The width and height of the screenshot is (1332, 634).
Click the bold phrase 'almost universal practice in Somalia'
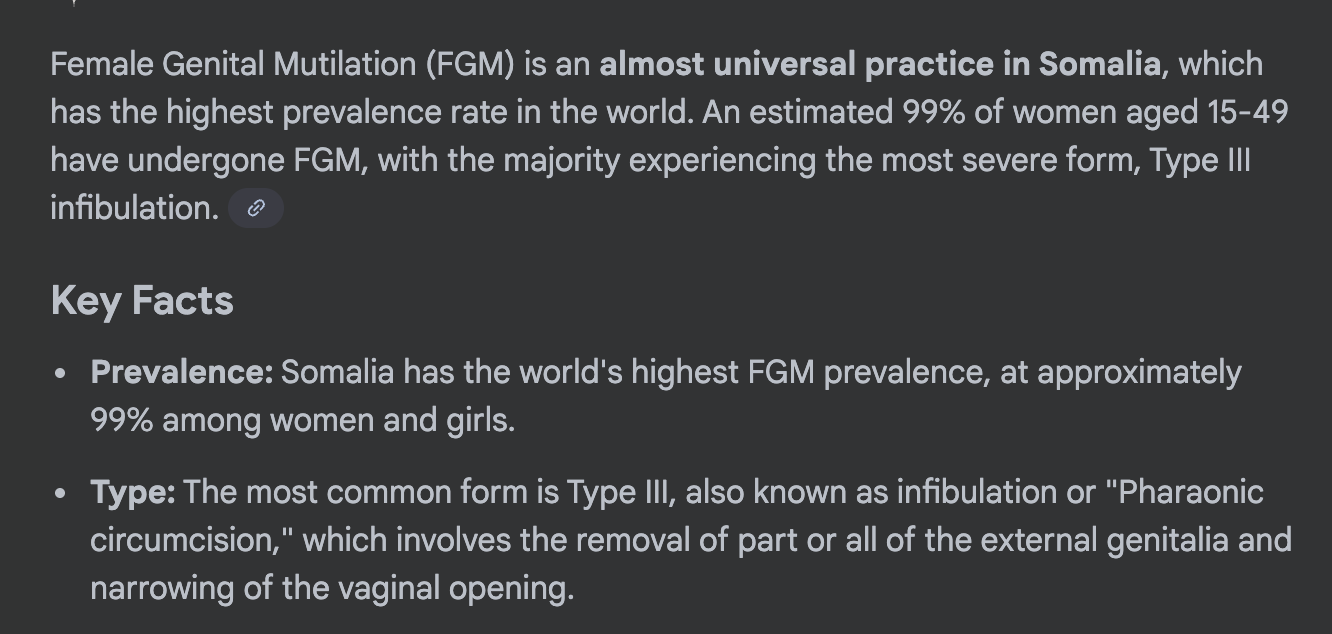click(880, 64)
